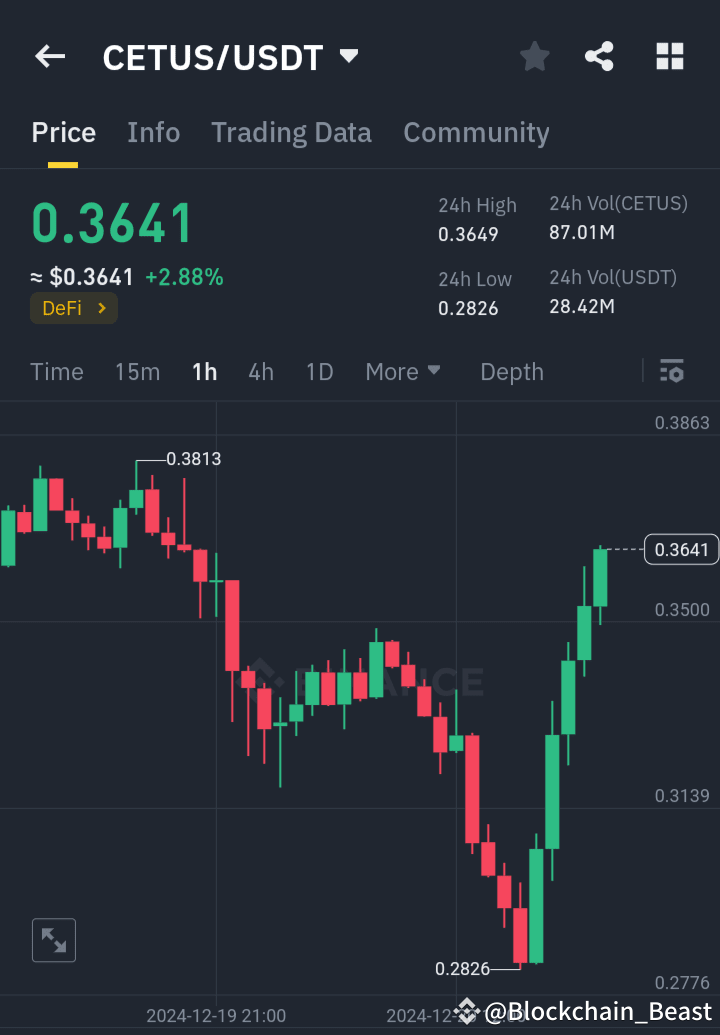Tap the Blockchain_Beast diamond logo
The image size is (720, 1035).
pyautogui.click(x=466, y=1011)
